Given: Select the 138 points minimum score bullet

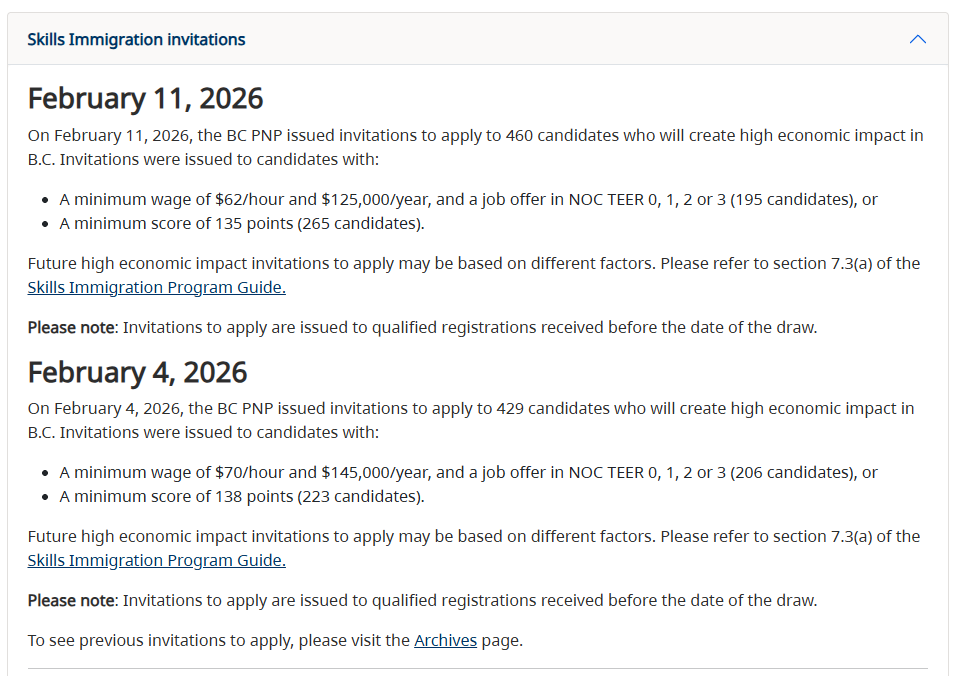Looking at the screenshot, I should pos(242,496).
